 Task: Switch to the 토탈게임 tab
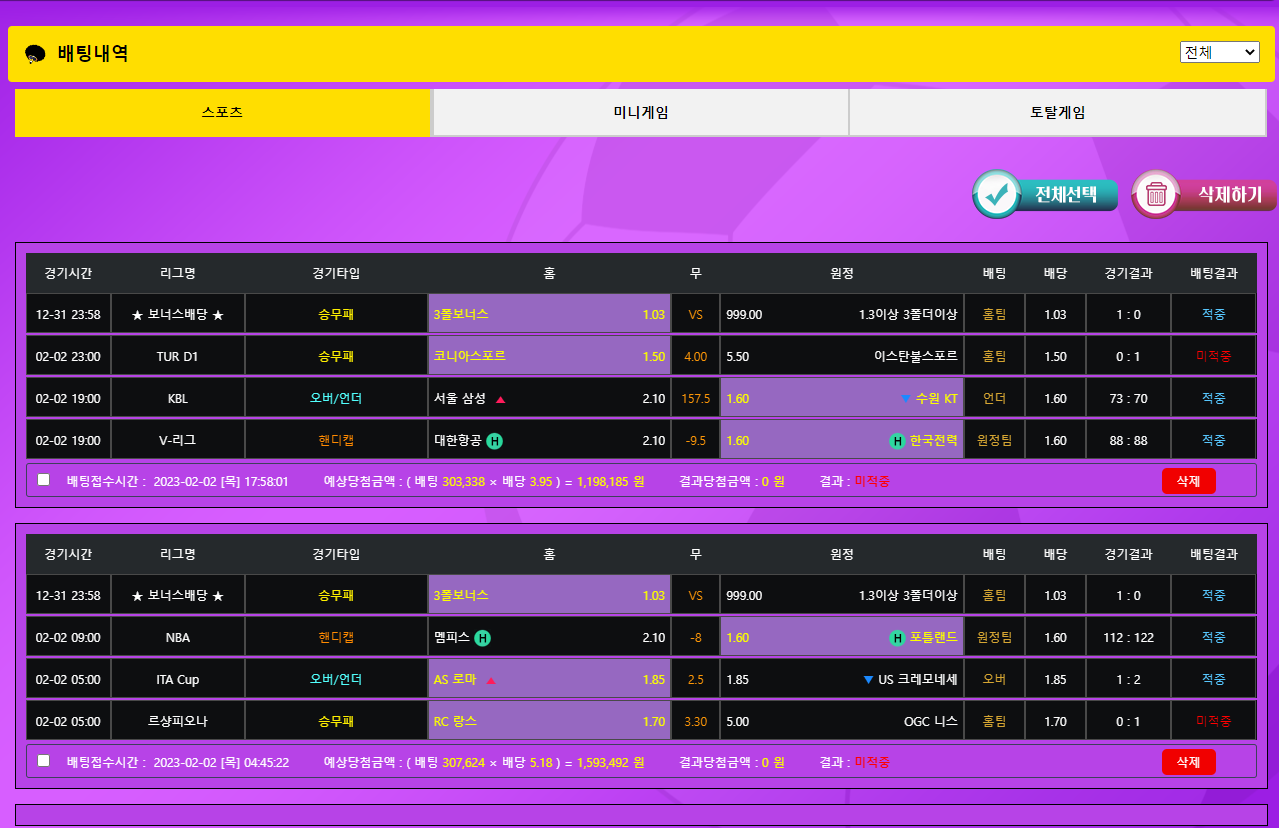(1057, 113)
